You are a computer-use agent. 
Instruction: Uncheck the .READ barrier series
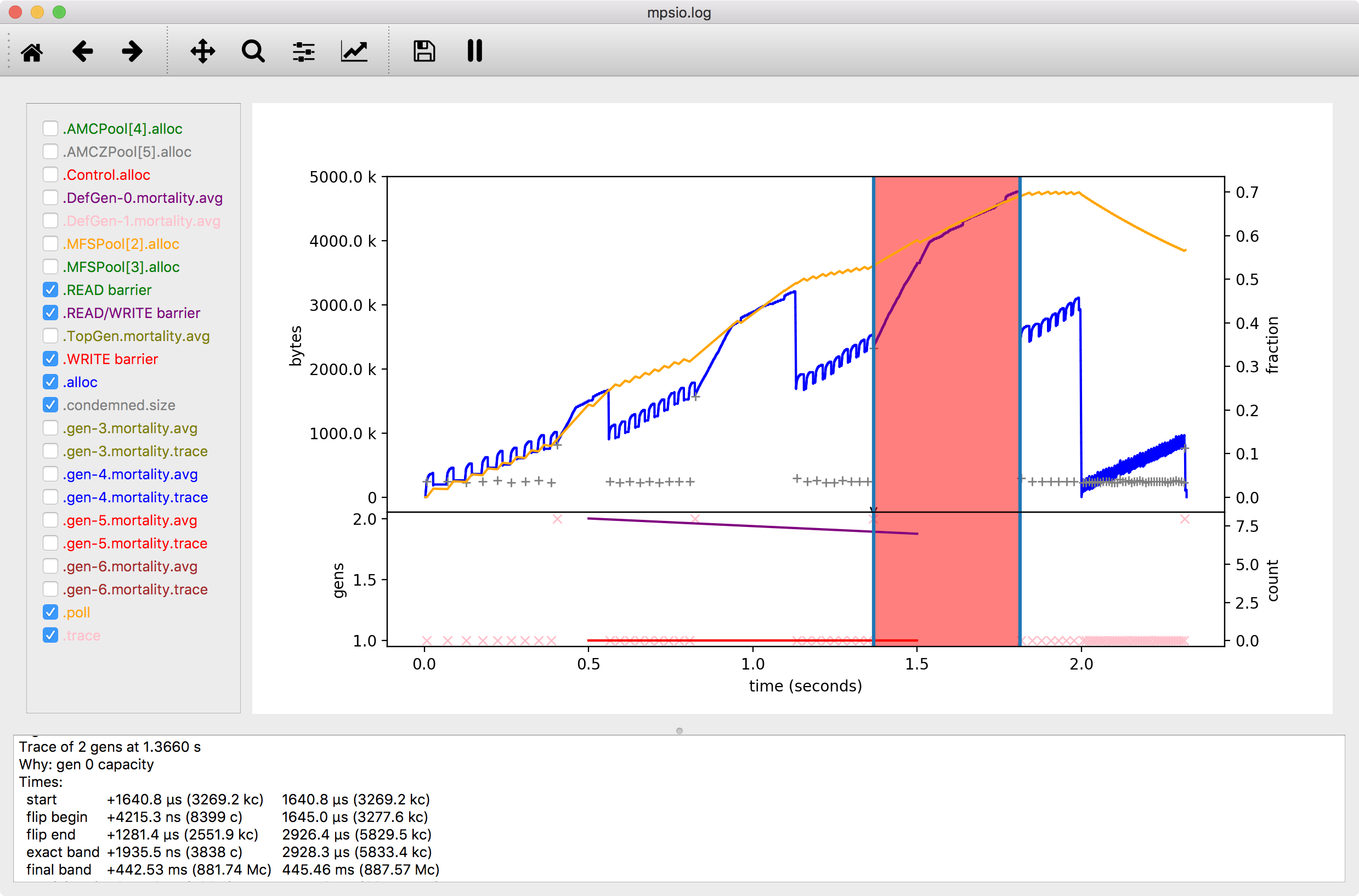[x=50, y=290]
